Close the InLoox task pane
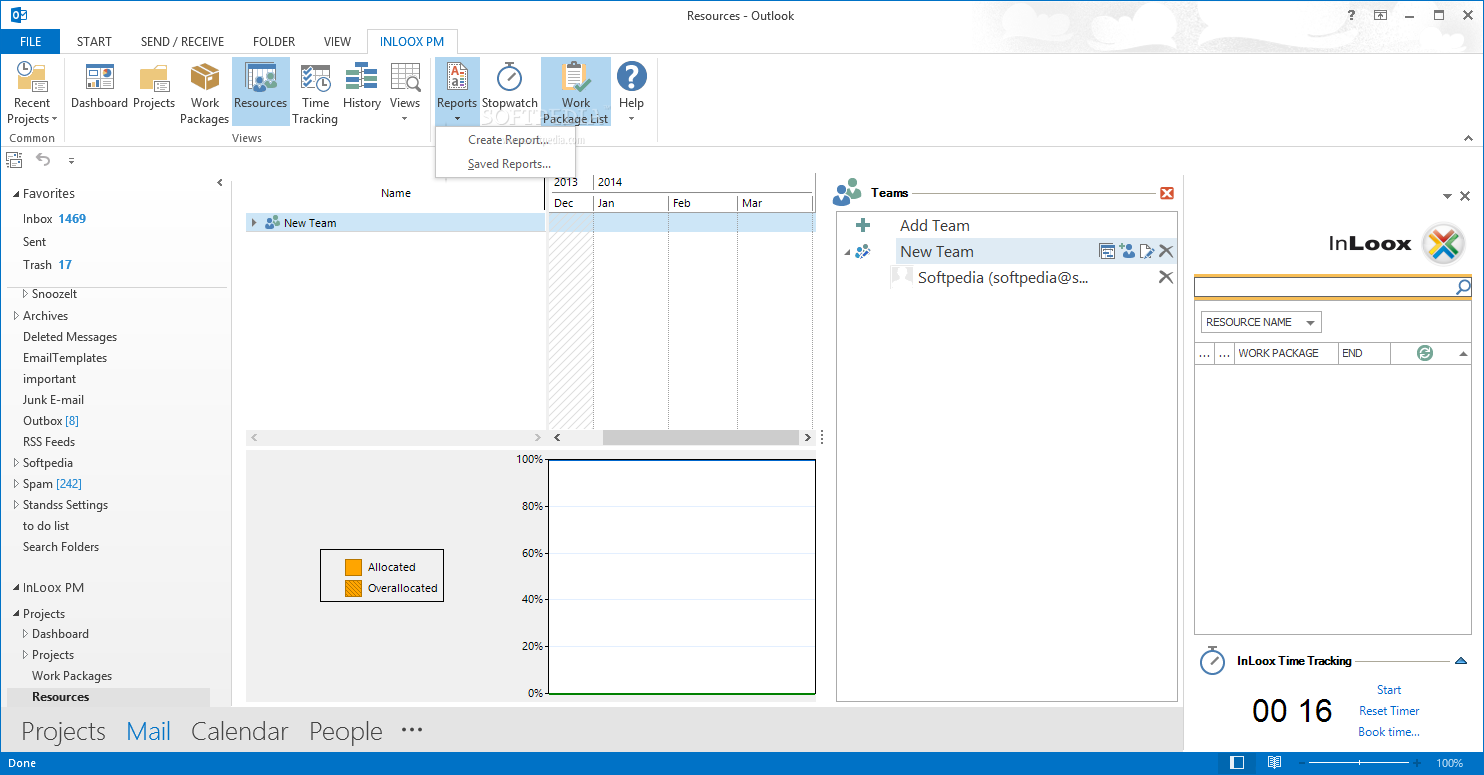 pyautogui.click(x=1465, y=197)
